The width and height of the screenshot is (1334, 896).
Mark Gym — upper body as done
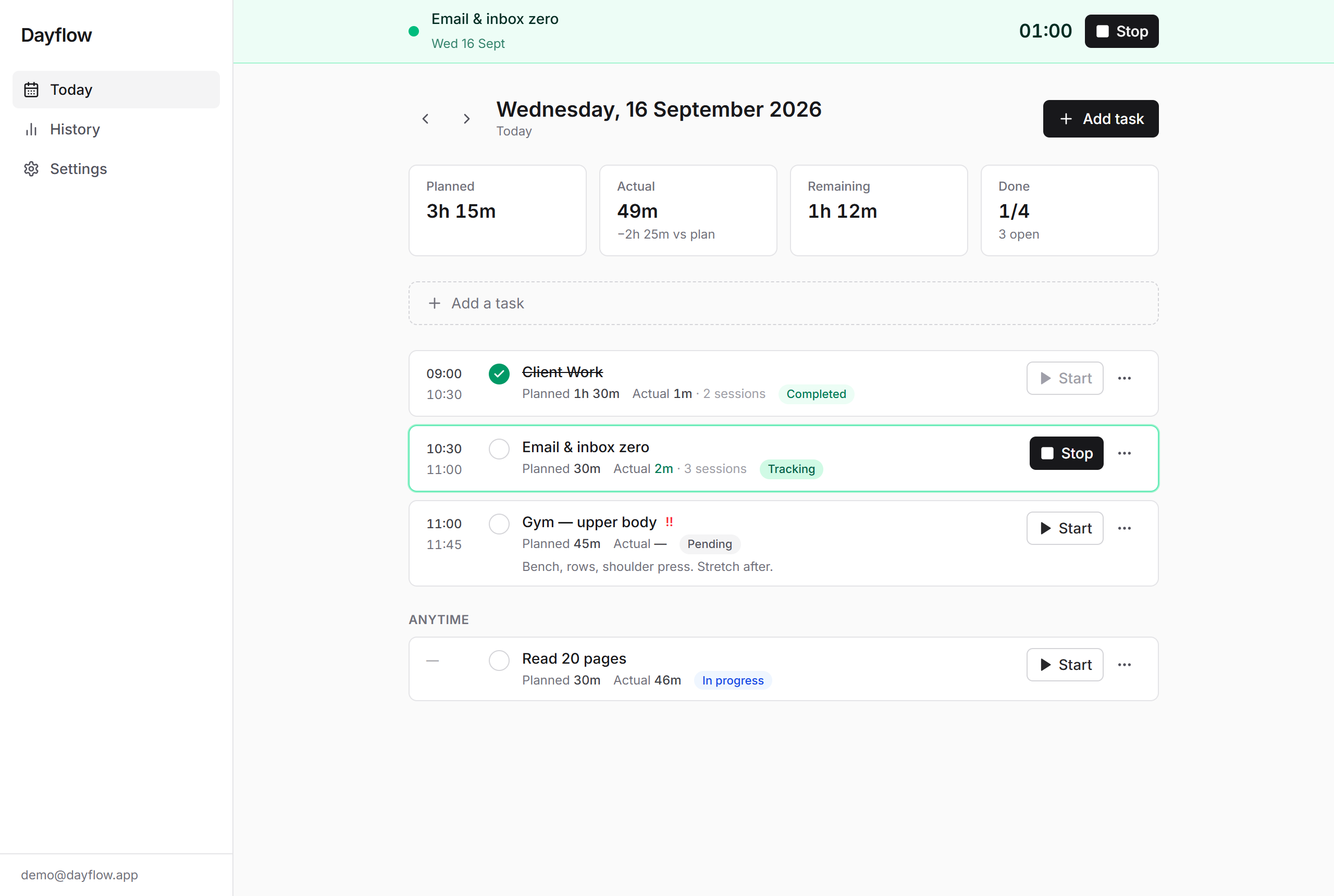tap(499, 524)
